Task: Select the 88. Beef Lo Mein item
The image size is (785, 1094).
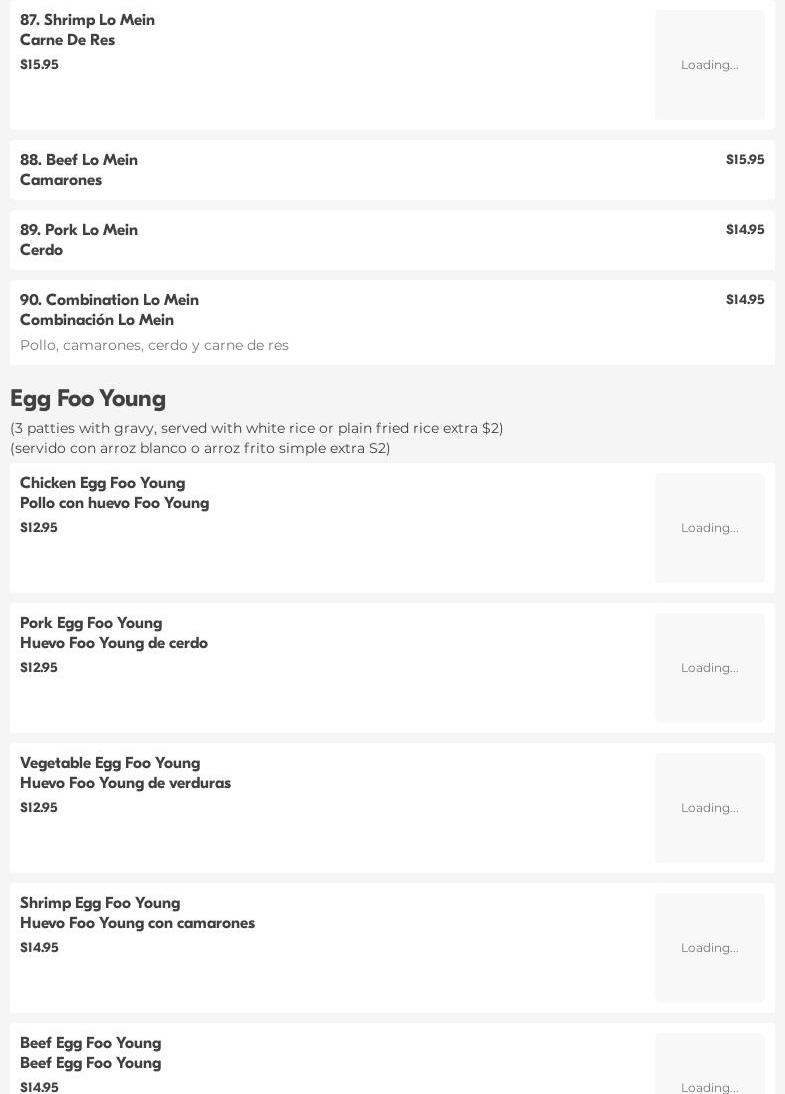Action: pyautogui.click(x=392, y=170)
